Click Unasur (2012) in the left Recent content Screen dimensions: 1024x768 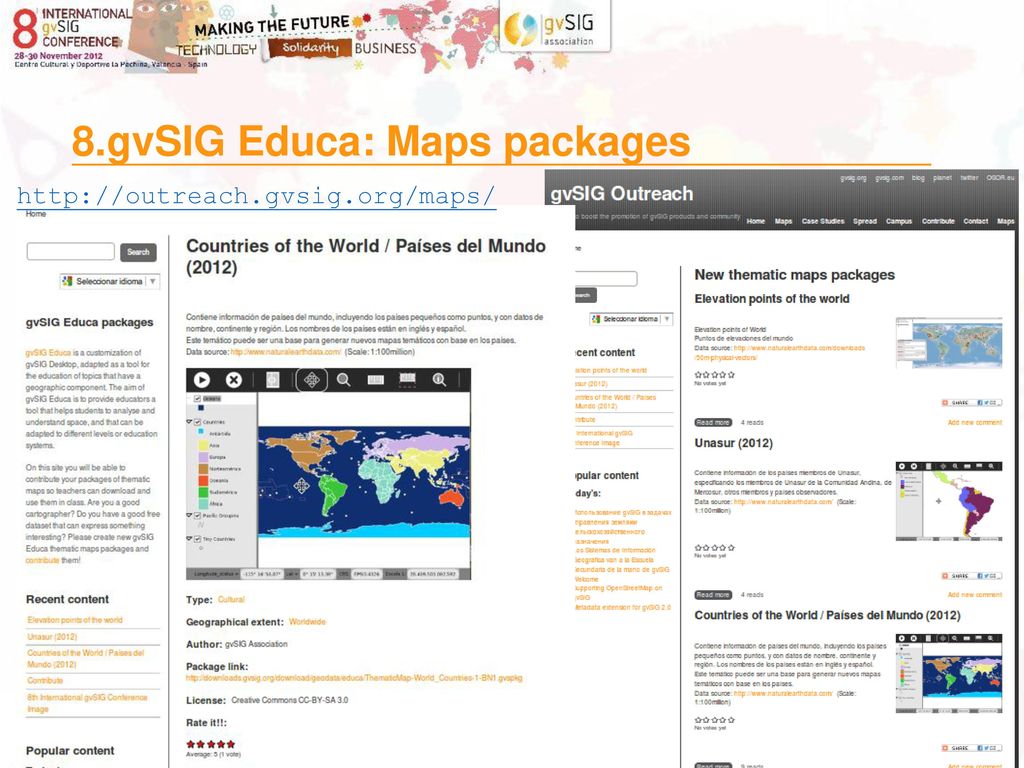click(x=52, y=637)
